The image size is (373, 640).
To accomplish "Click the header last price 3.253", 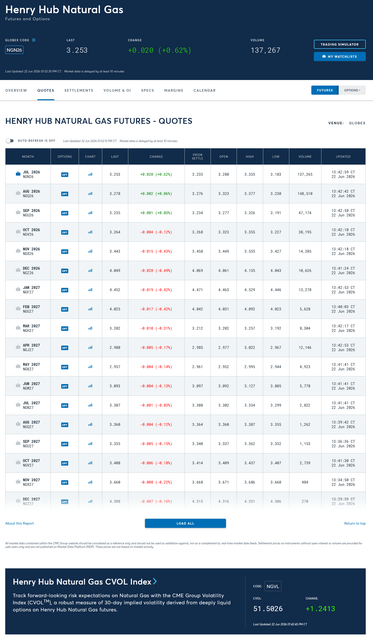I will [77, 50].
